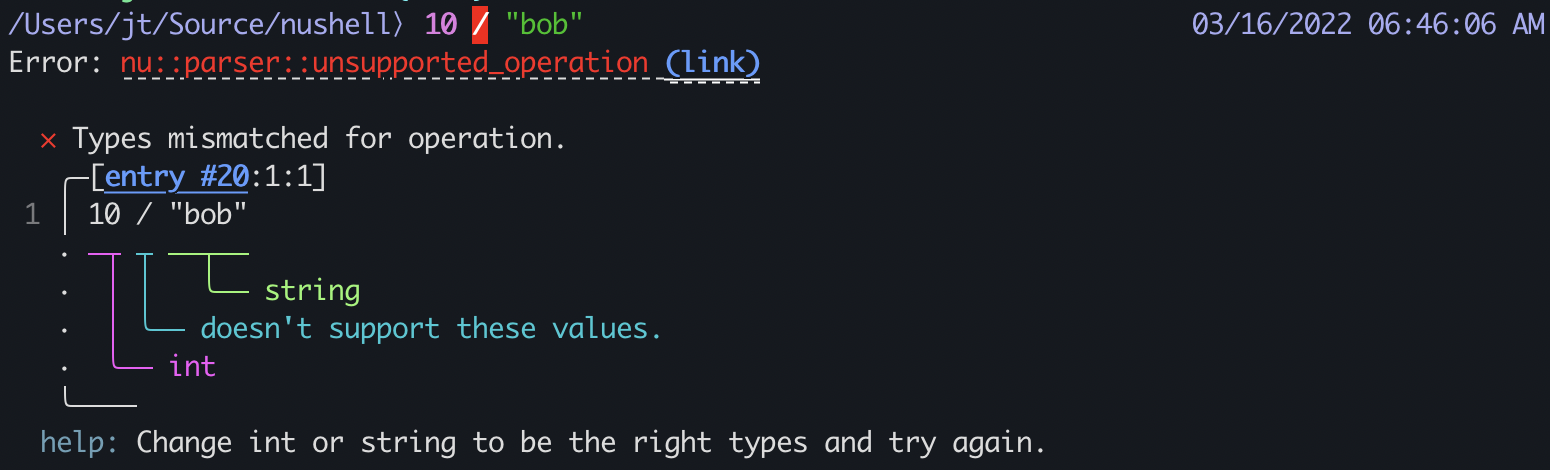Open the (link) hyperlink for the error
Screen dimensions: 1550x470
(x=712, y=64)
